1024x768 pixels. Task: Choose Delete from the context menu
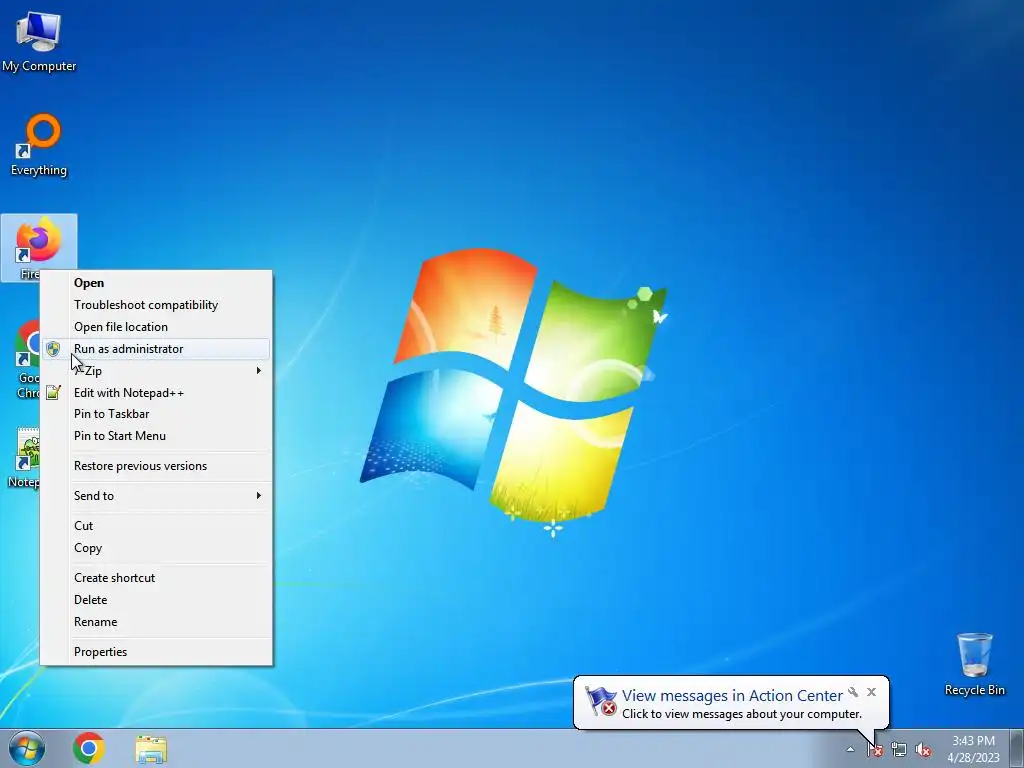(156, 600)
